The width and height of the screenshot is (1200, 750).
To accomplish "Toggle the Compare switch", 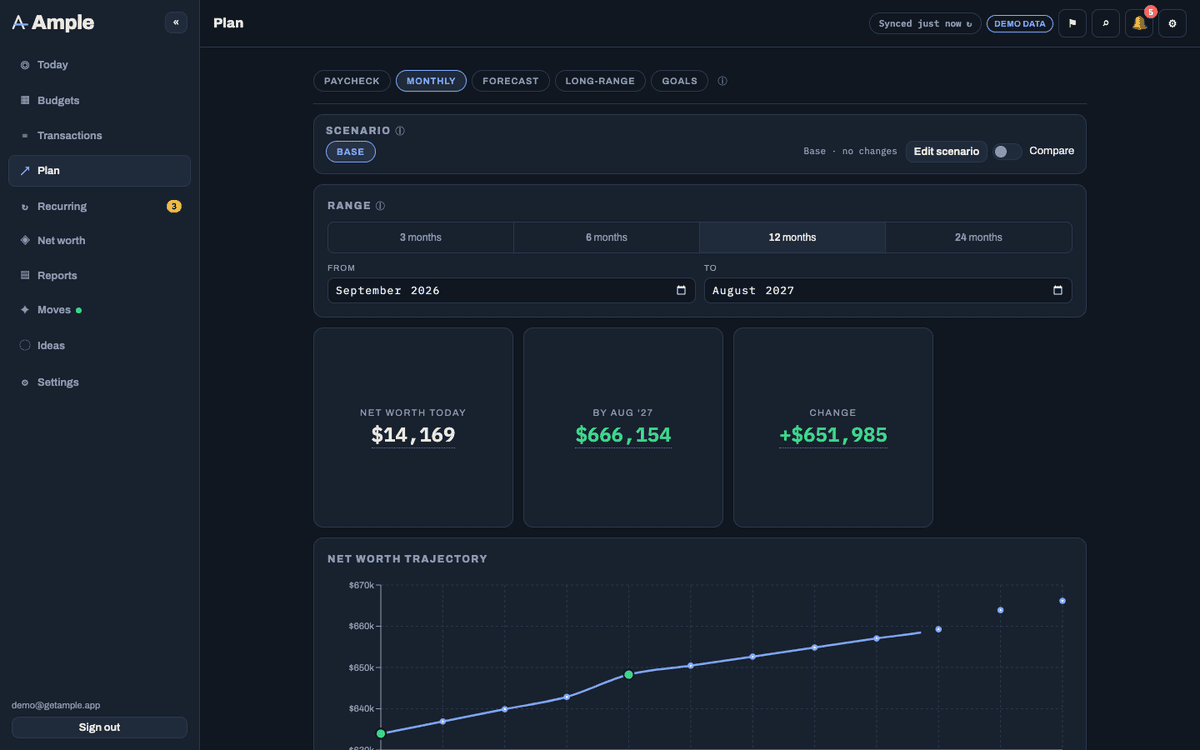I will tap(1007, 151).
